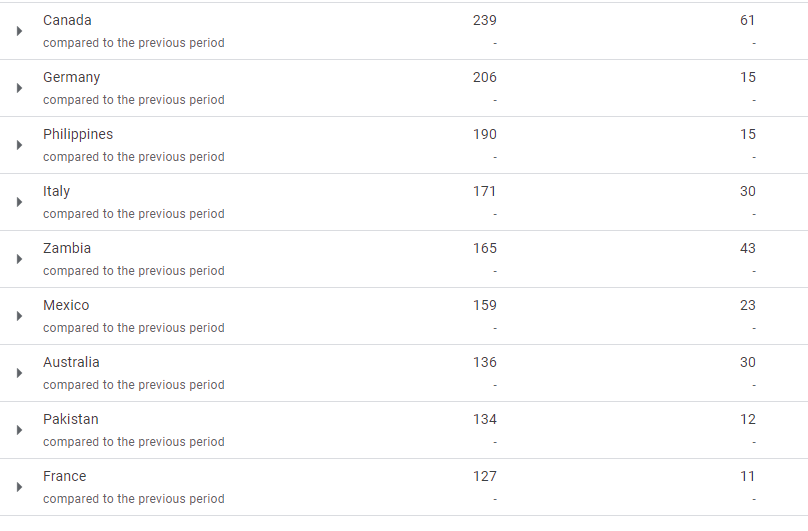Click the Philippines country name
This screenshot has width=808, height=531.
pyautogui.click(x=78, y=134)
